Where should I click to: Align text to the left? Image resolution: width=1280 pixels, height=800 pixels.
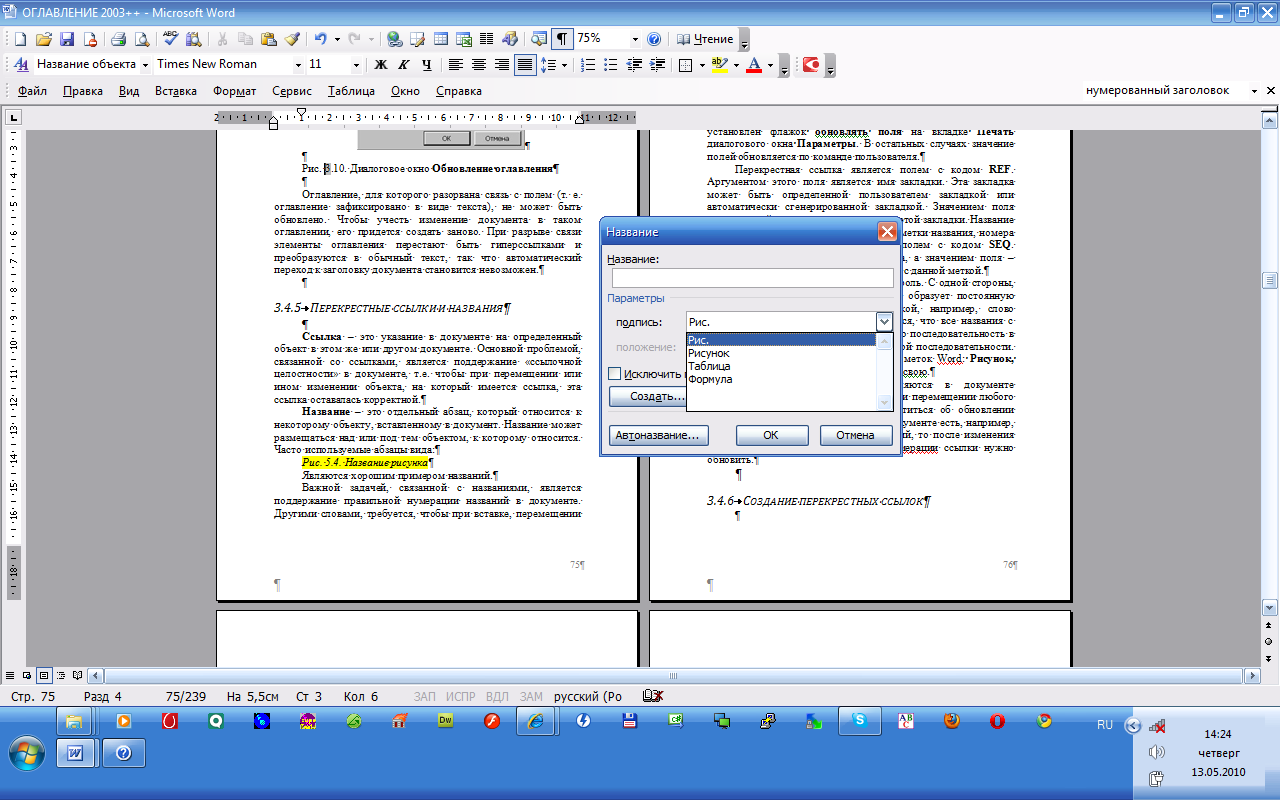tap(455, 64)
